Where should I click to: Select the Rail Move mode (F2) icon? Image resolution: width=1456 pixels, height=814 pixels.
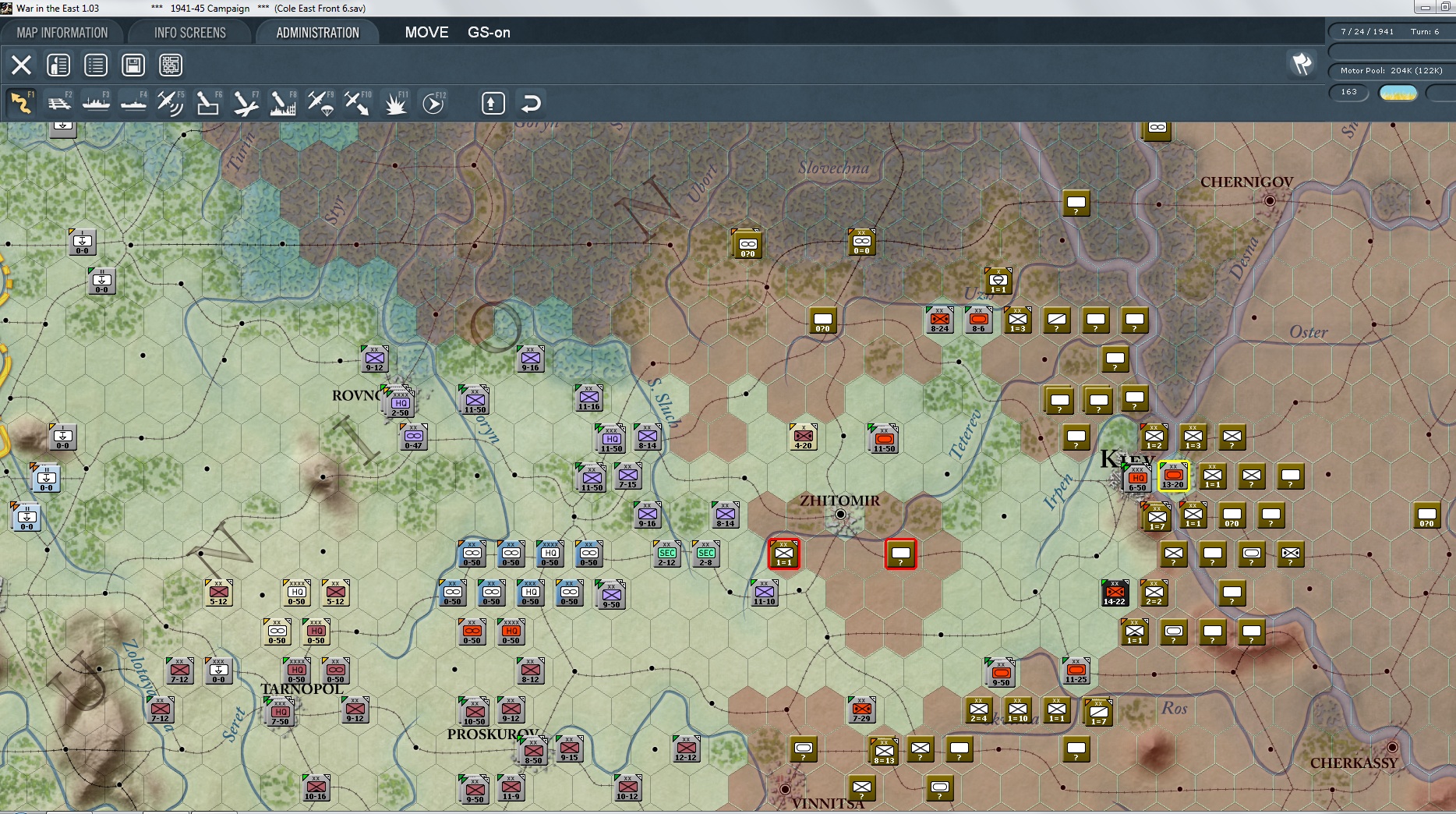[59, 103]
